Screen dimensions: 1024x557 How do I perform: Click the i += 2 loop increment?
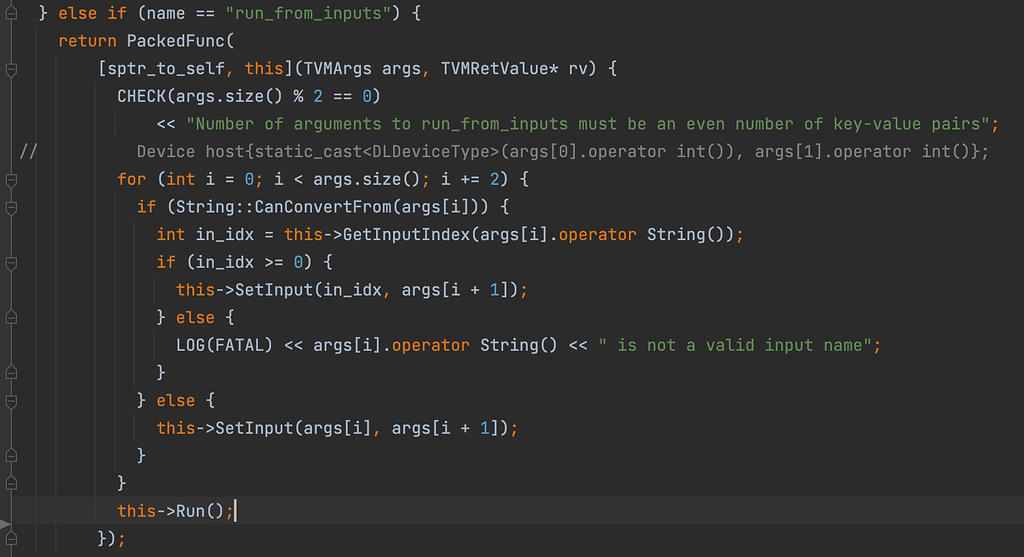click(469, 180)
